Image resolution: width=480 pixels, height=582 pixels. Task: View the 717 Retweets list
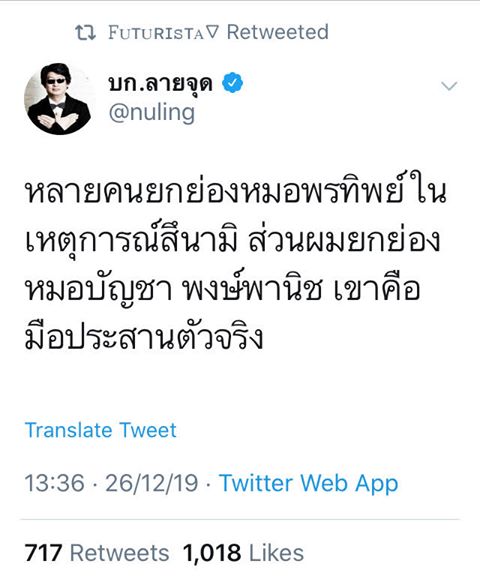[97, 553]
